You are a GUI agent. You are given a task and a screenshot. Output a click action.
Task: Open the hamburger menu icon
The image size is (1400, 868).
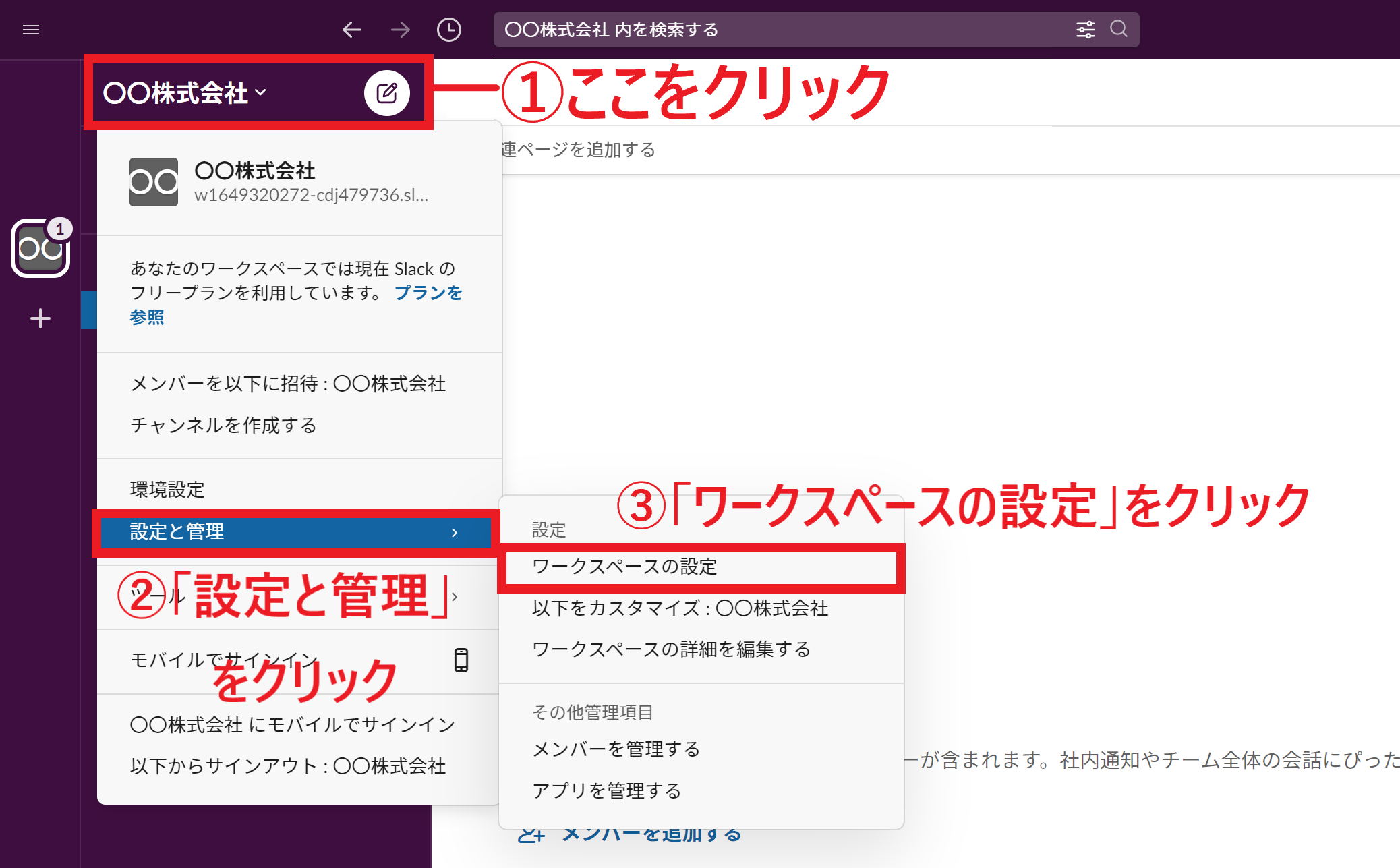(31, 30)
